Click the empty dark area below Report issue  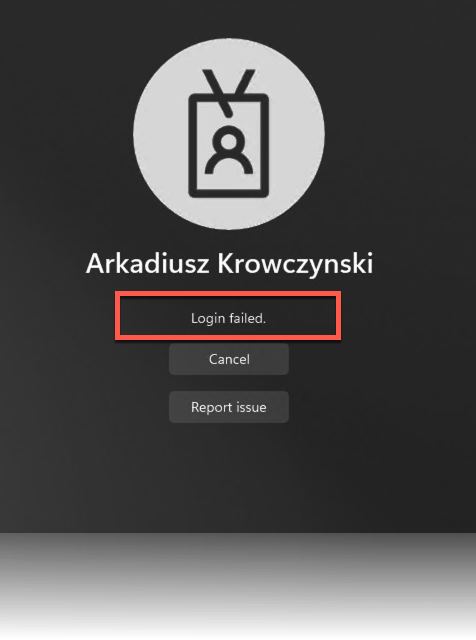(x=229, y=478)
